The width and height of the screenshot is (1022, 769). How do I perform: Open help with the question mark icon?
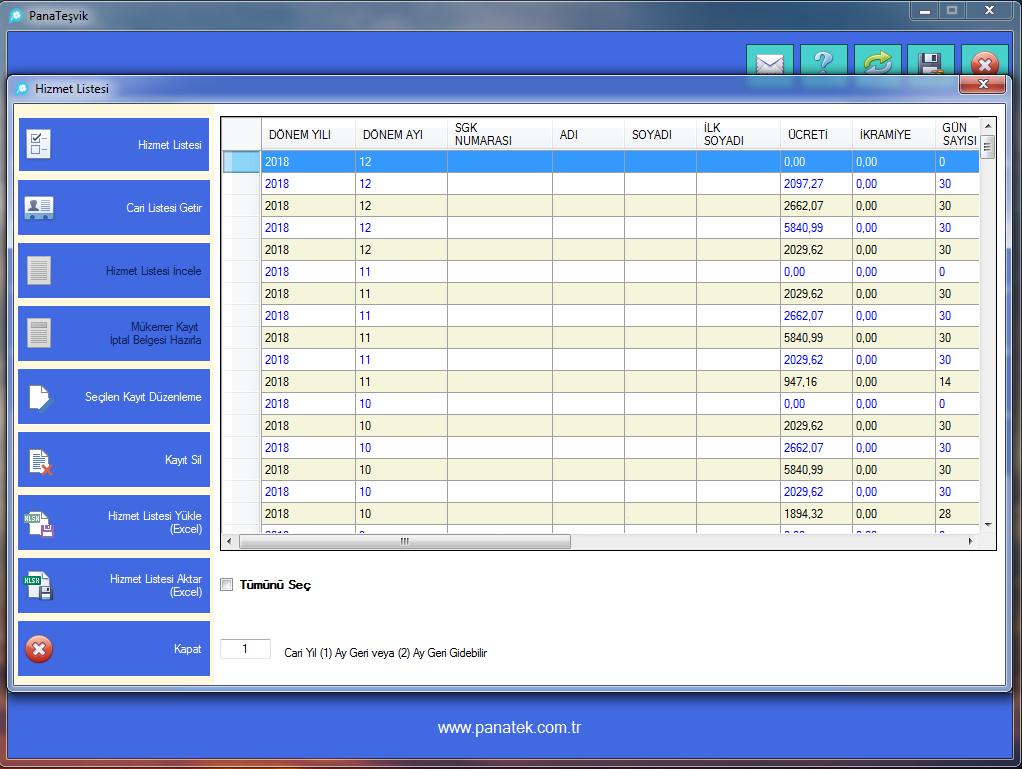[824, 63]
